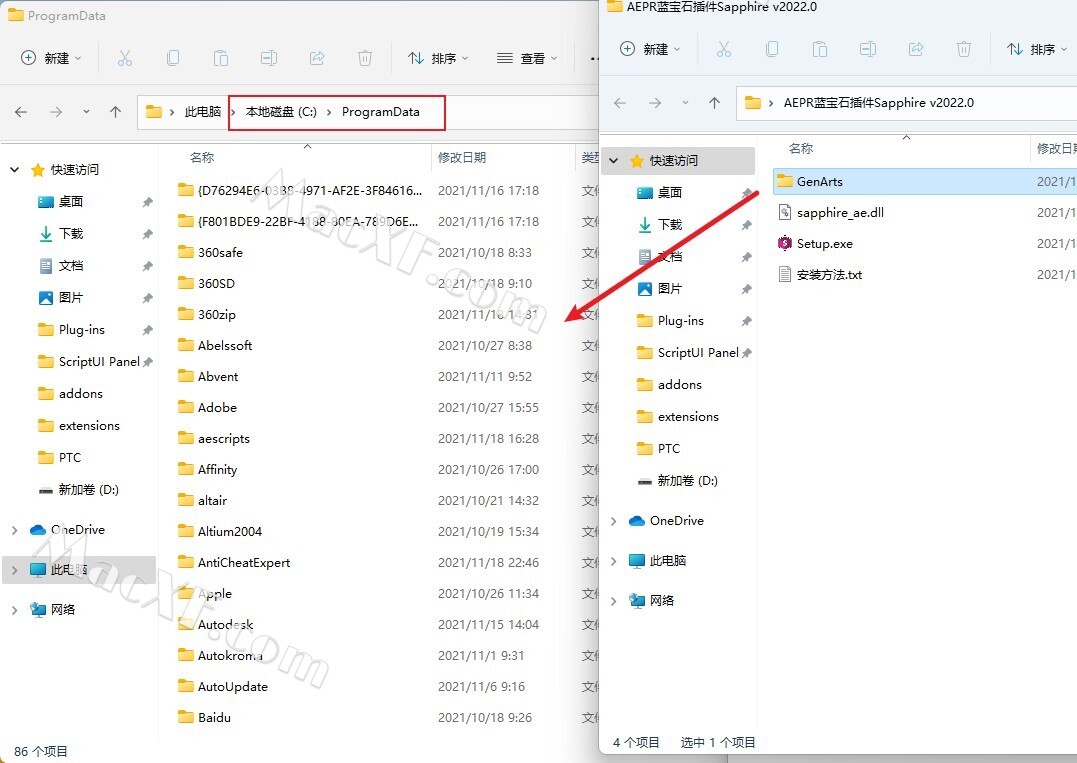Collapse 快速访问 in Sapphire sidebar

pyautogui.click(x=613, y=160)
